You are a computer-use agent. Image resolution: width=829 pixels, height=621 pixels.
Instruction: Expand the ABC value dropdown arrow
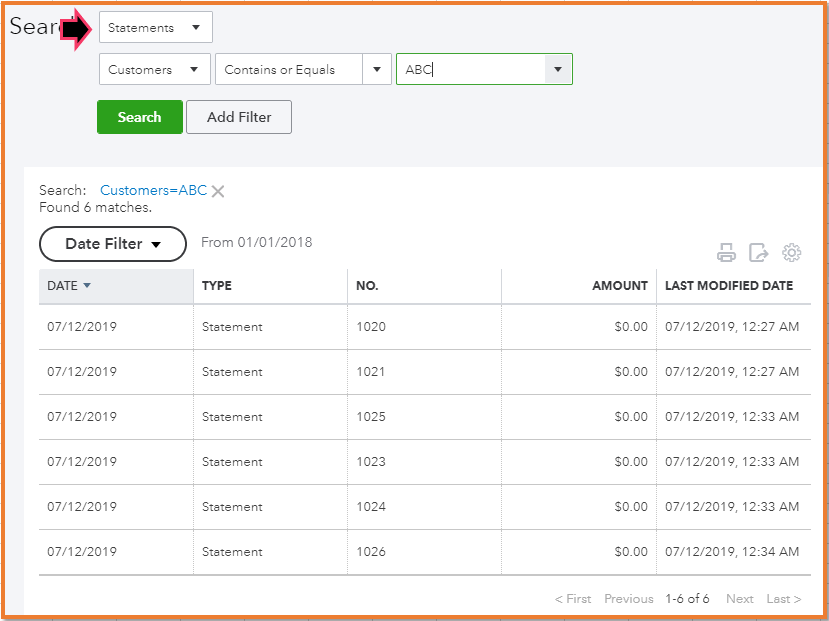(x=558, y=70)
